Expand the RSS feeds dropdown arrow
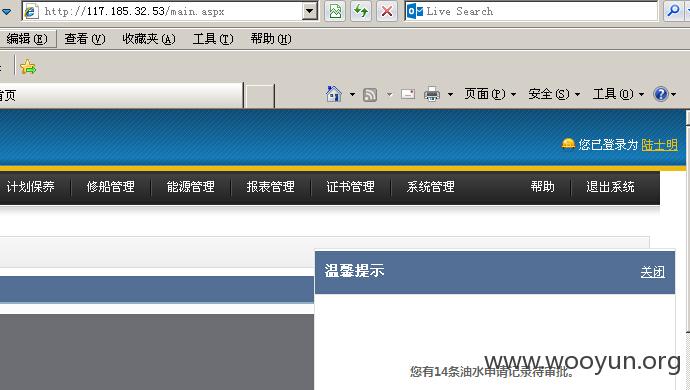The height and width of the screenshot is (390, 690). 389,94
